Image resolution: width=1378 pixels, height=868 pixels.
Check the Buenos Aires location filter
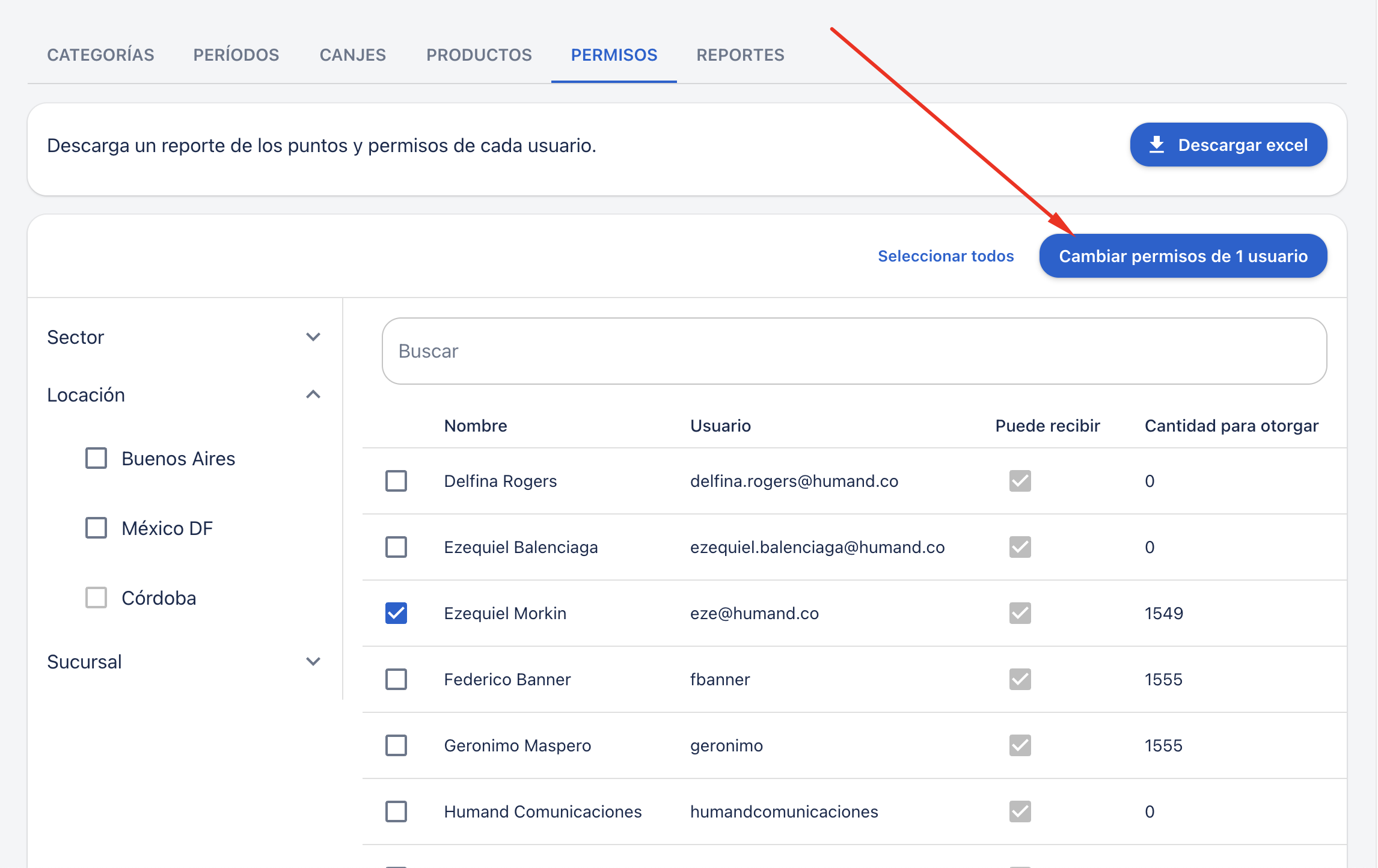click(96, 458)
